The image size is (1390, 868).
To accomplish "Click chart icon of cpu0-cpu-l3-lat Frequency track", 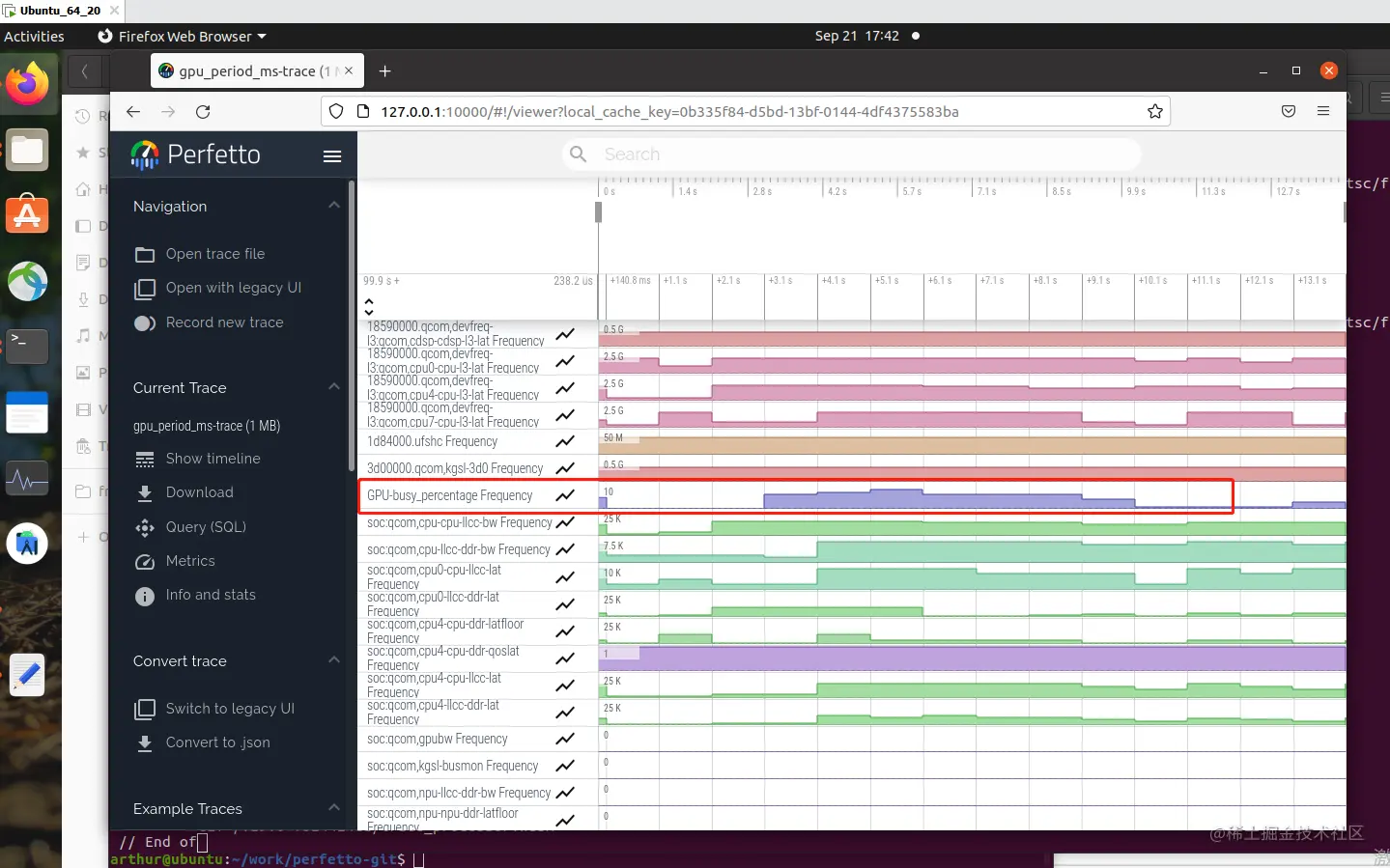I will [x=566, y=361].
